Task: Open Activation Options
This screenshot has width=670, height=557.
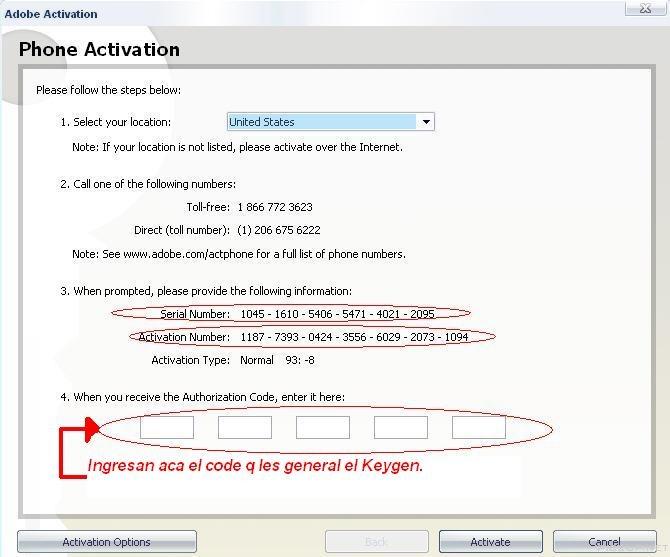Action: (107, 542)
